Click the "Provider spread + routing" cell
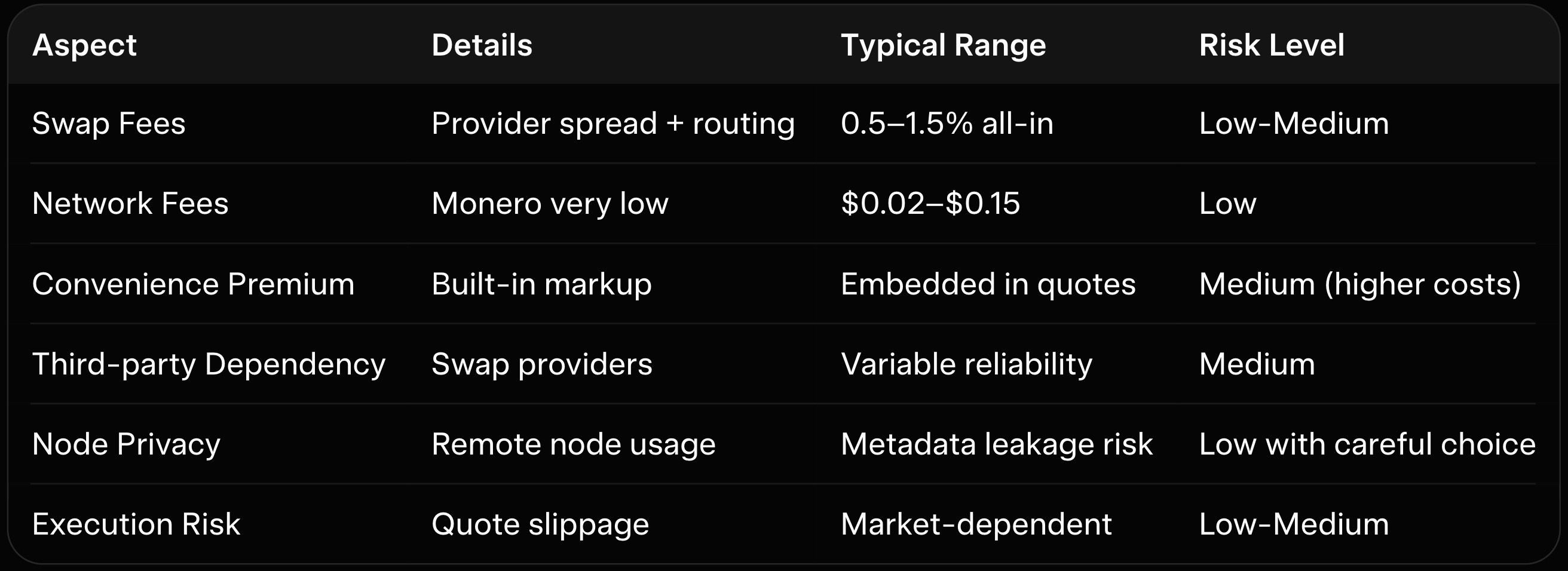Image resolution: width=1568 pixels, height=571 pixels. tap(613, 124)
